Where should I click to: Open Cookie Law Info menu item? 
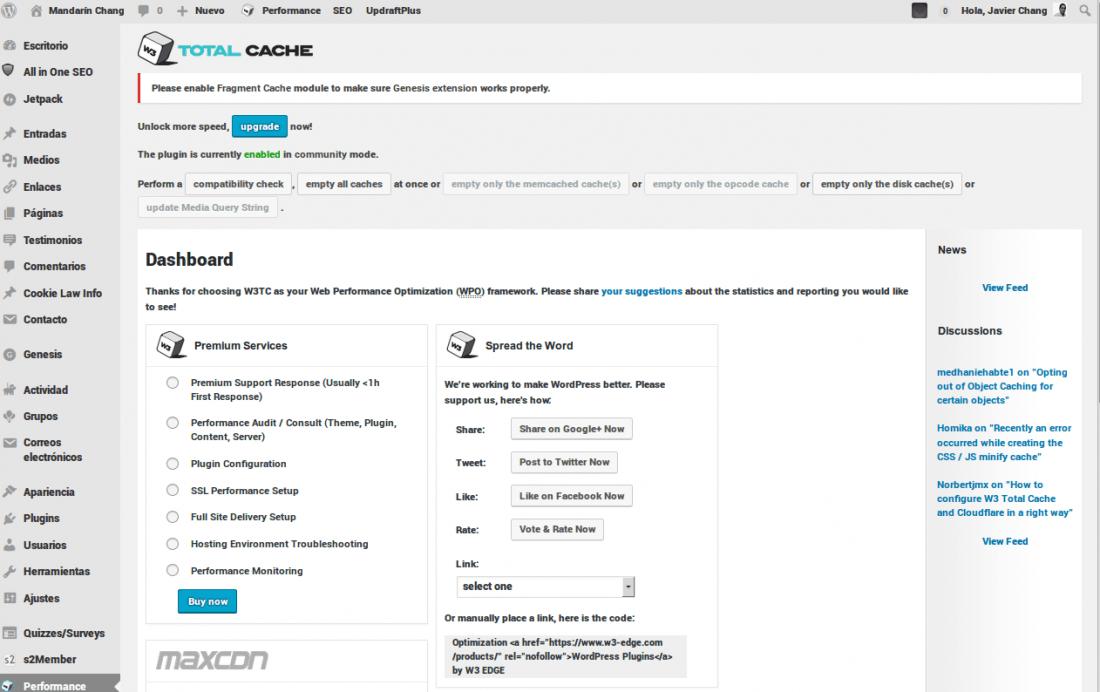(62, 293)
